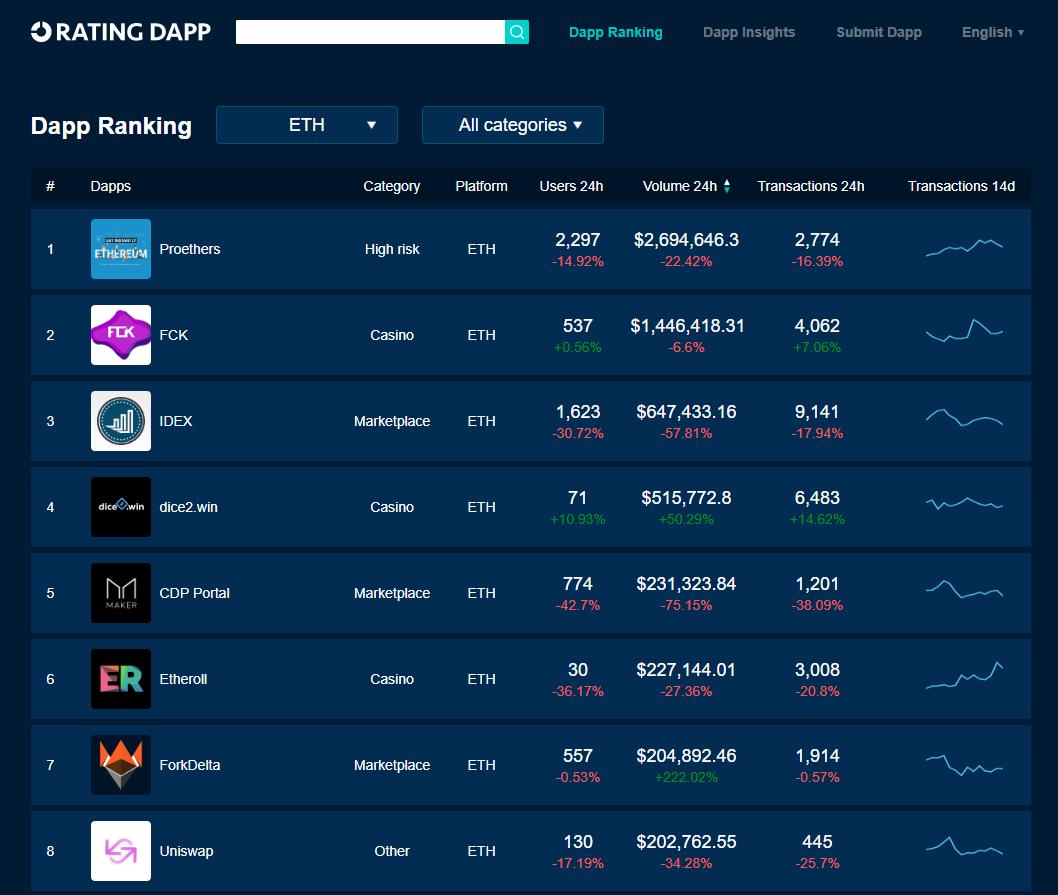Click the $515,772.8 volume value
This screenshot has width=1058, height=895.
coord(686,498)
